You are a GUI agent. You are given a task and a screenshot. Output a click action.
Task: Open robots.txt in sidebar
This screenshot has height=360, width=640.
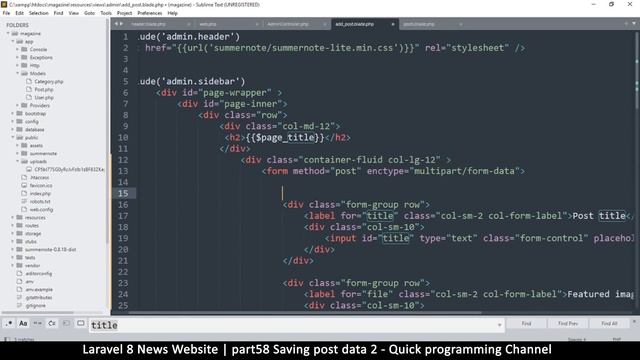40,202
